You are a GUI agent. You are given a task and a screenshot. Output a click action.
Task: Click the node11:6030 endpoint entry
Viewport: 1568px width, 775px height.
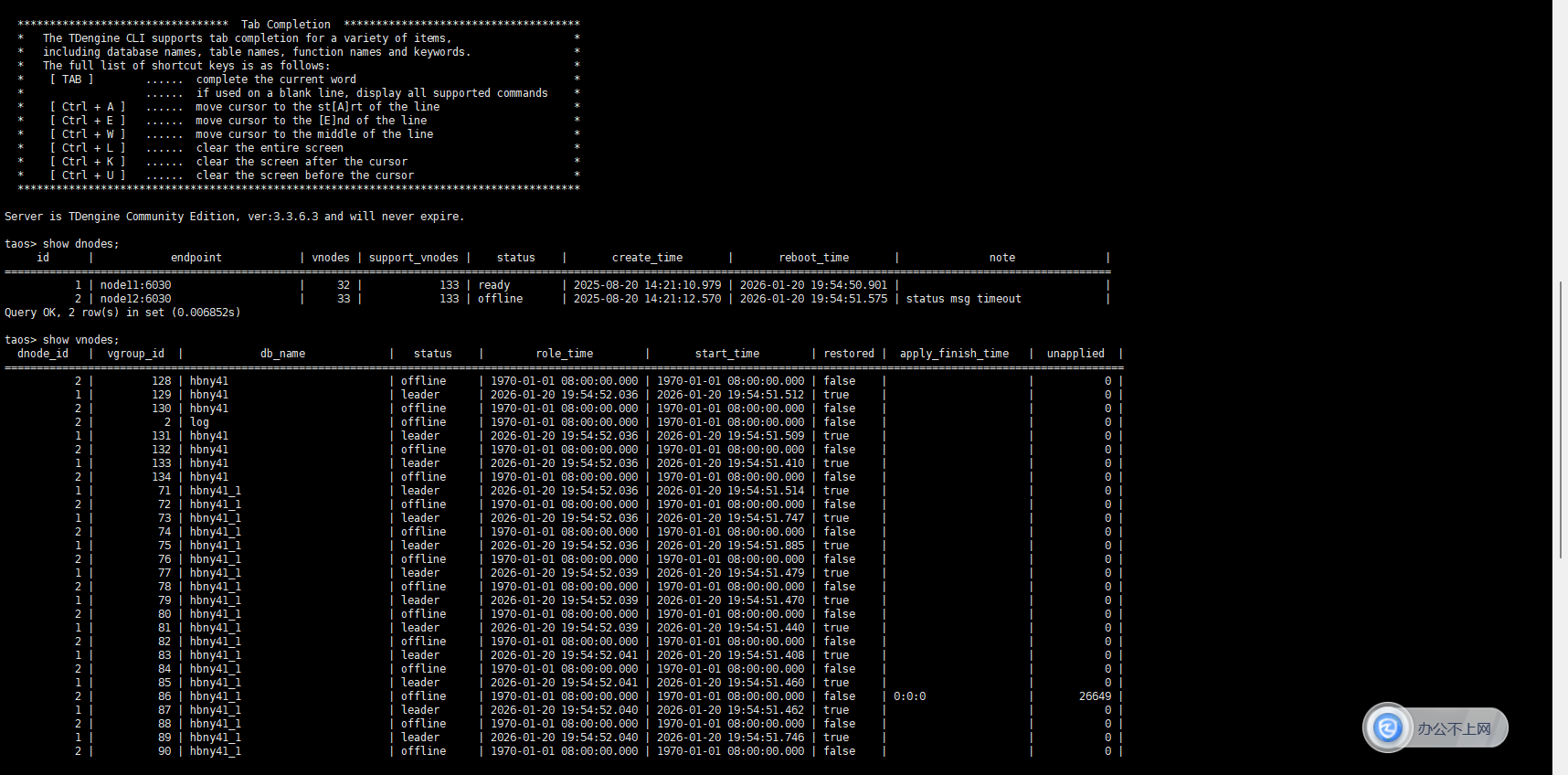[135, 285]
